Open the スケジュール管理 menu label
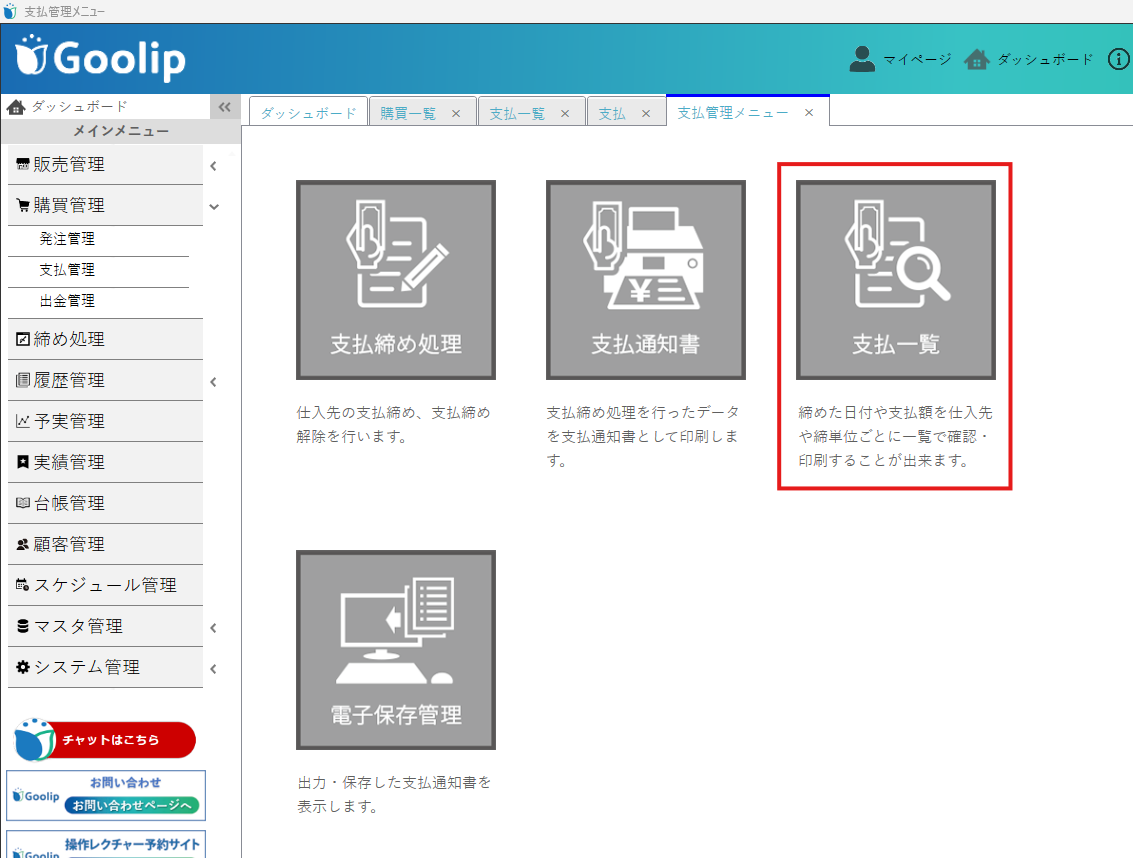Screen dimensions: 1133x858 [x=105, y=585]
